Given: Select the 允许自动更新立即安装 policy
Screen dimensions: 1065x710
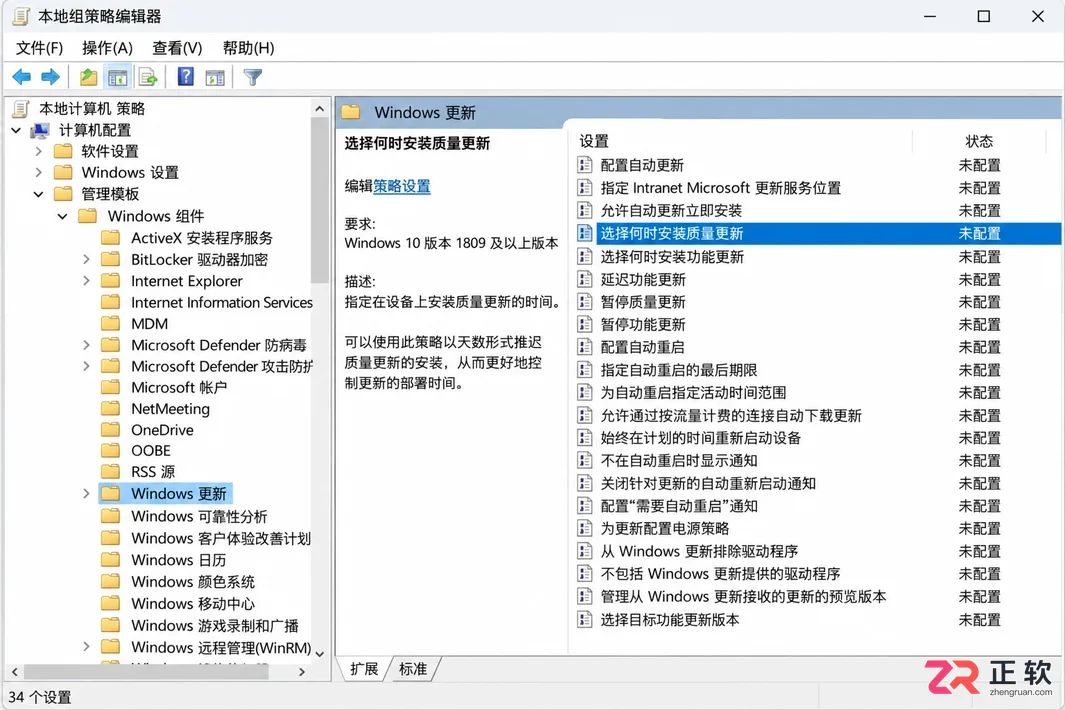Looking at the screenshot, I should (x=671, y=211).
